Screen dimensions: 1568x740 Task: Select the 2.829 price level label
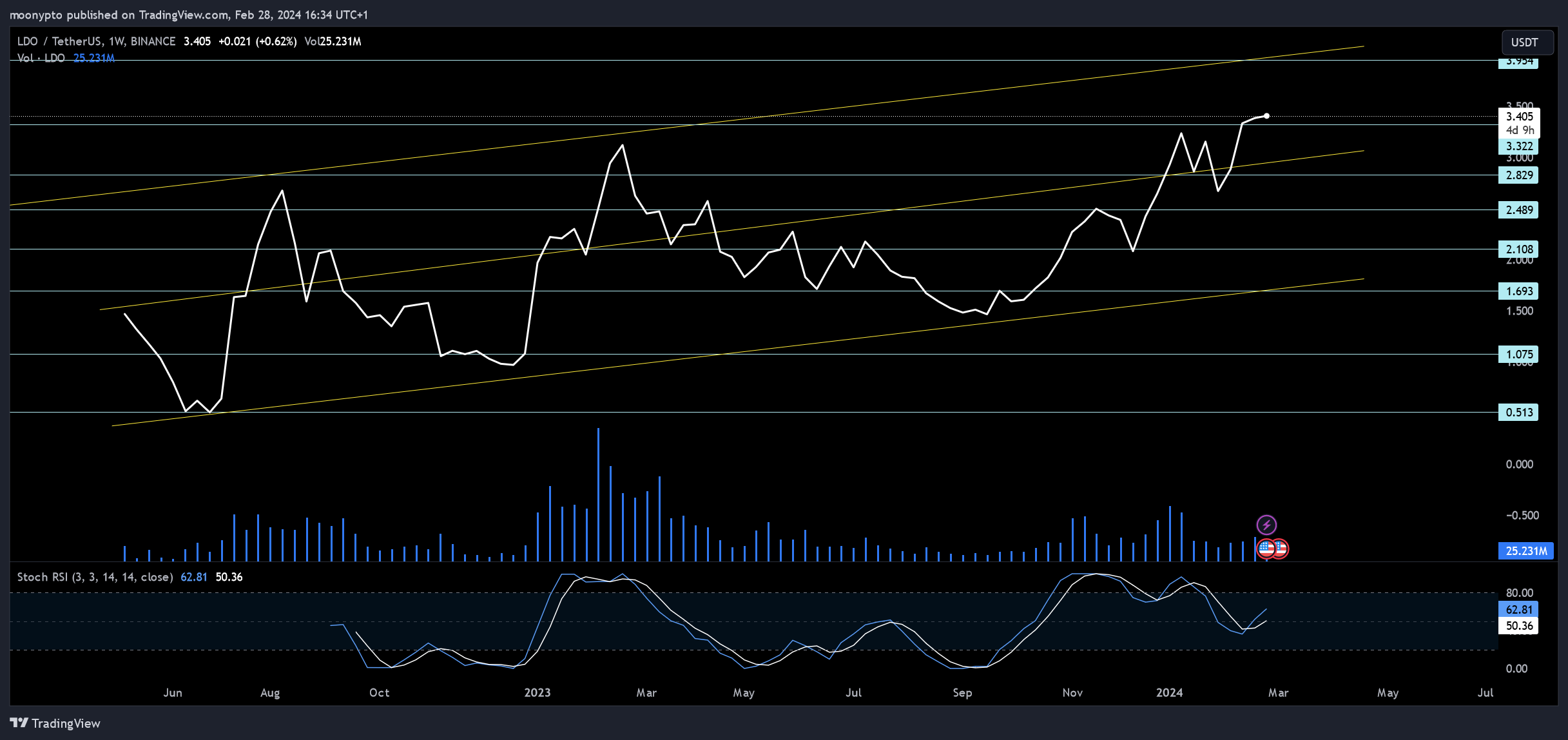coord(1518,175)
